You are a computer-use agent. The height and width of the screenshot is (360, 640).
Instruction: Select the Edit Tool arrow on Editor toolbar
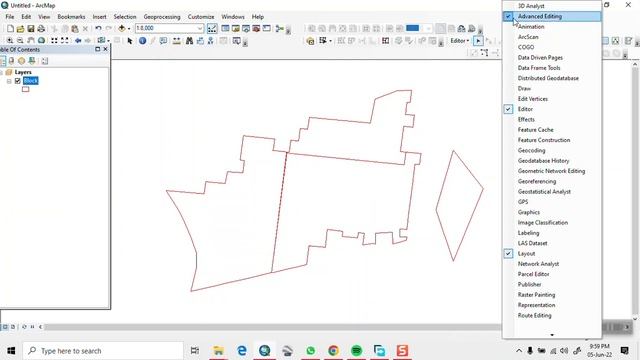point(478,41)
